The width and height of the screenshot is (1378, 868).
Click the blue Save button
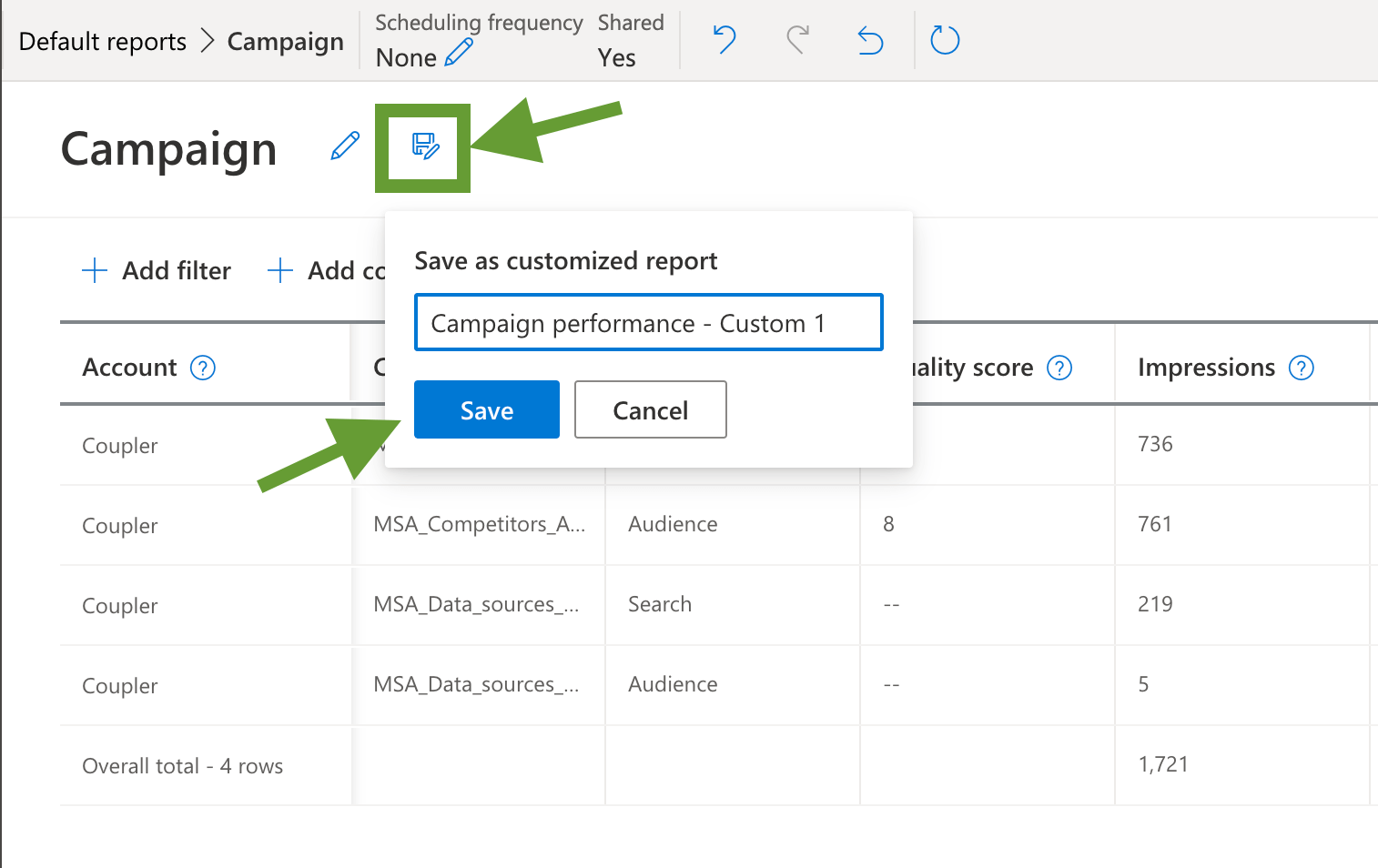tap(487, 409)
